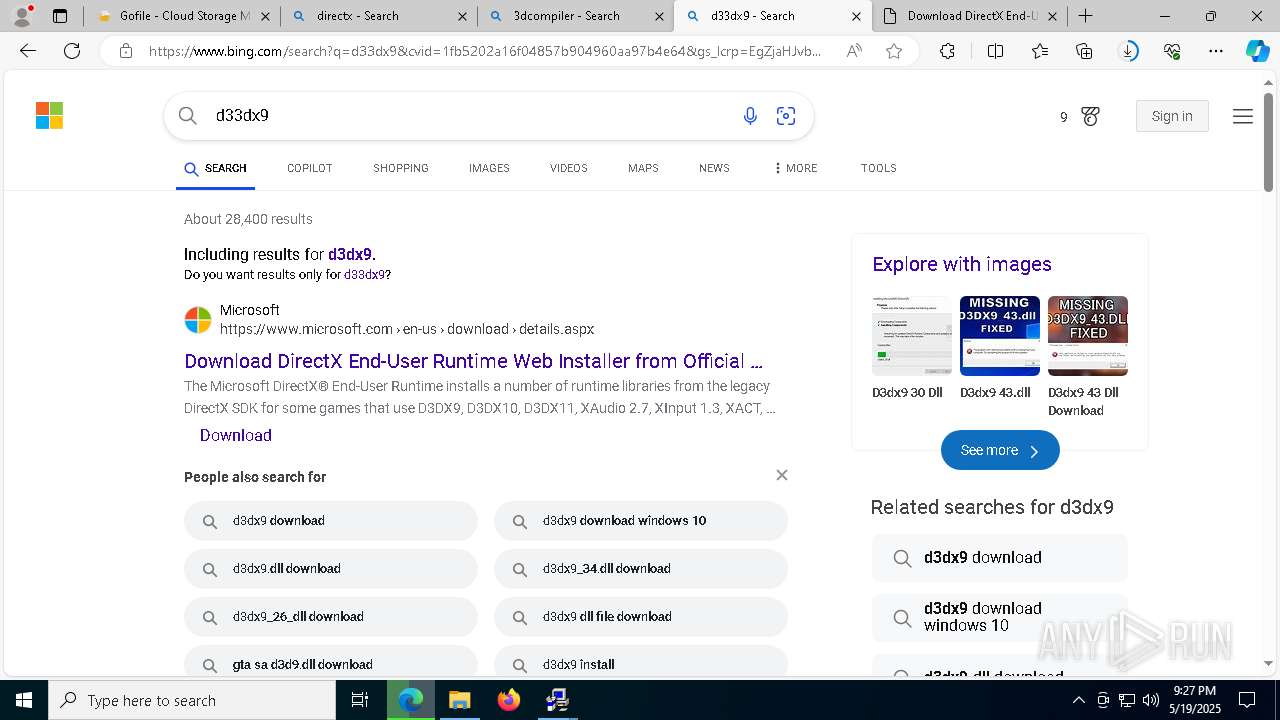Refresh the current Bing page
The width and height of the screenshot is (1280, 720).
point(72,51)
